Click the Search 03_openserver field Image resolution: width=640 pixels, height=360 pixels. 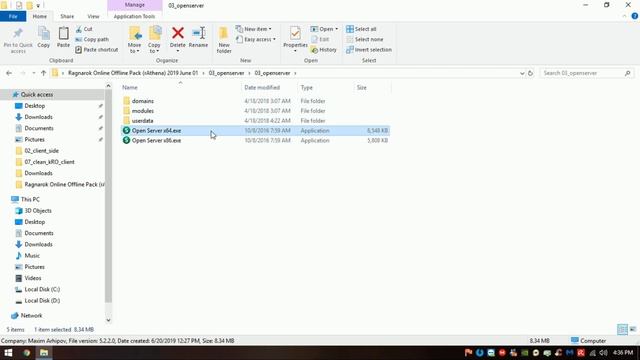click(587, 73)
